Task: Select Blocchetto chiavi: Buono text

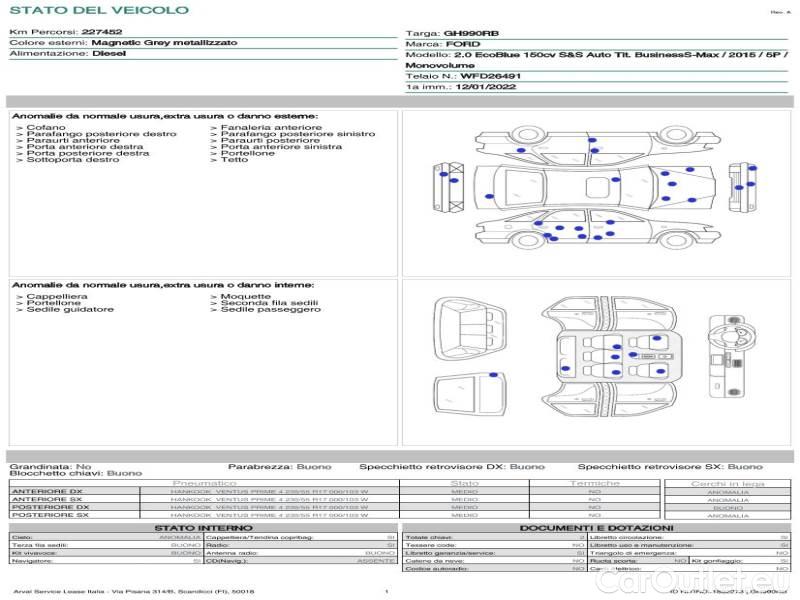Action: point(76,473)
